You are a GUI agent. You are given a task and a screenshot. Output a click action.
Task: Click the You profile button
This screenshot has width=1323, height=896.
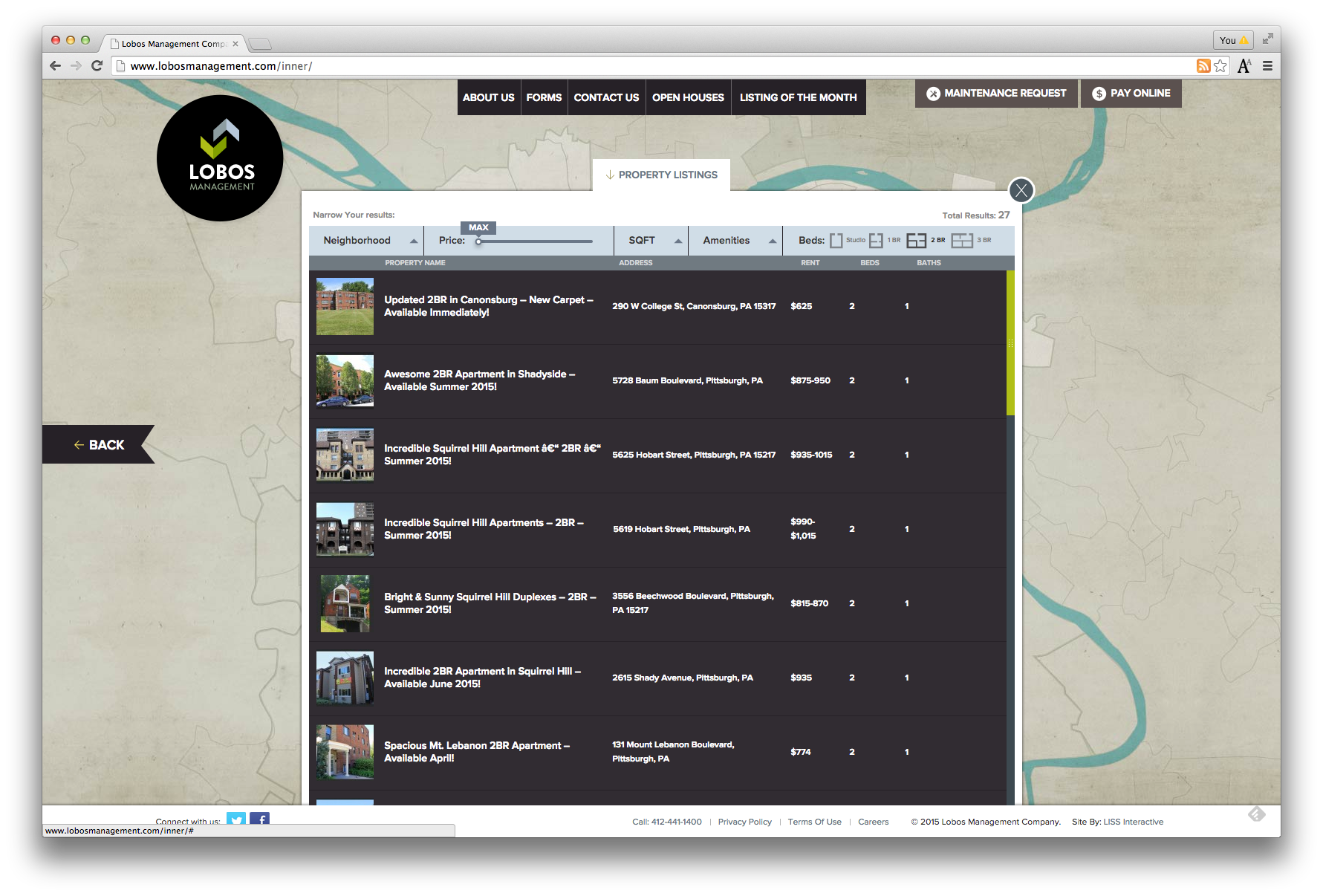1233,40
